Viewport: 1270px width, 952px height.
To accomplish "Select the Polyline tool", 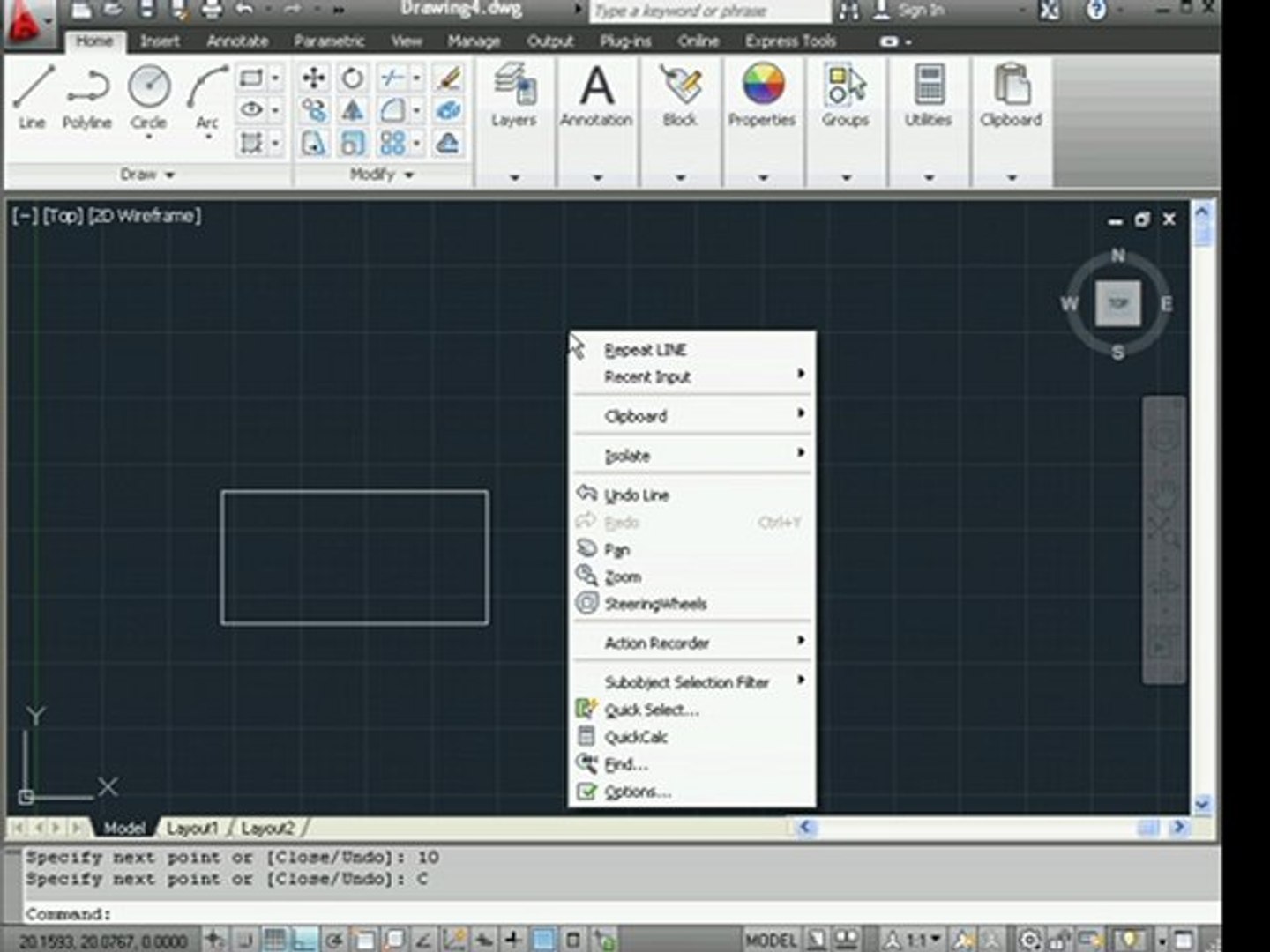I will pos(86,97).
